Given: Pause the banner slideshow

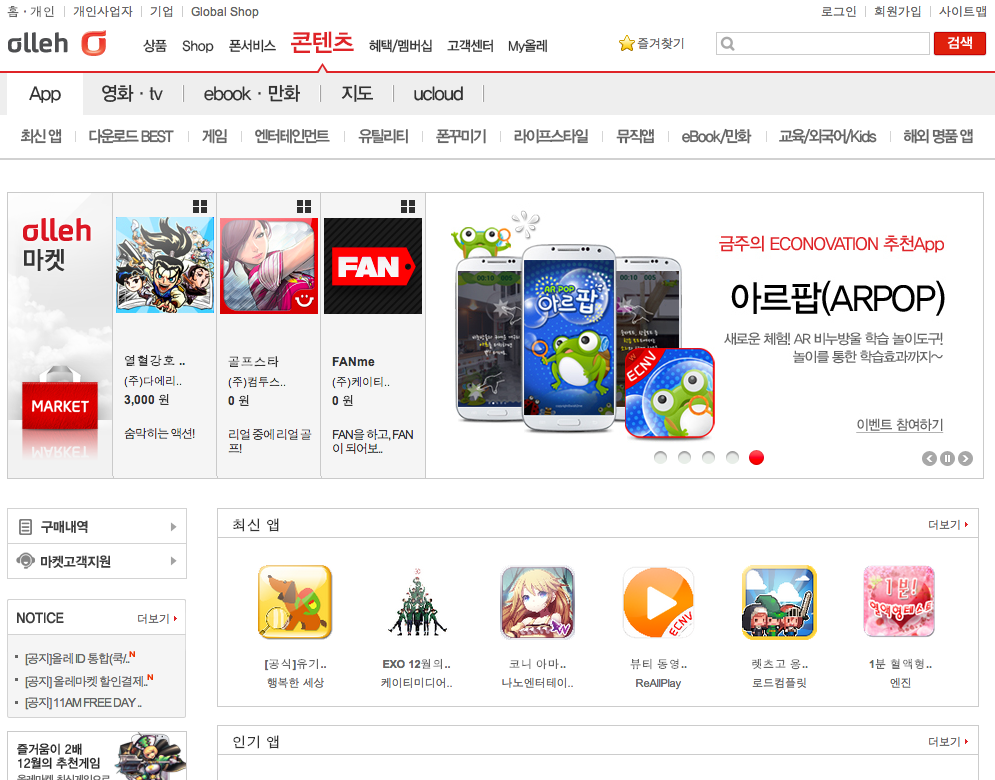Looking at the screenshot, I should (x=947, y=458).
